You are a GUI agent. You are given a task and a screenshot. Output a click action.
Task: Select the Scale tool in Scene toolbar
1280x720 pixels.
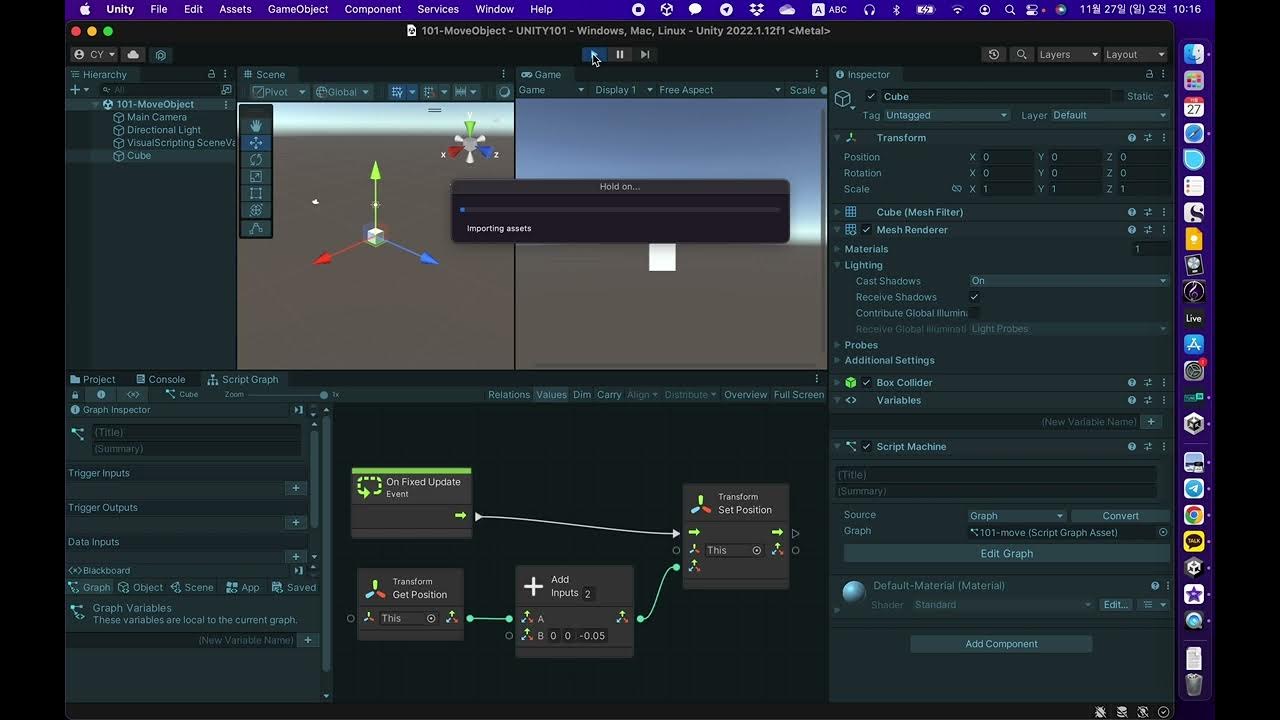[256, 176]
